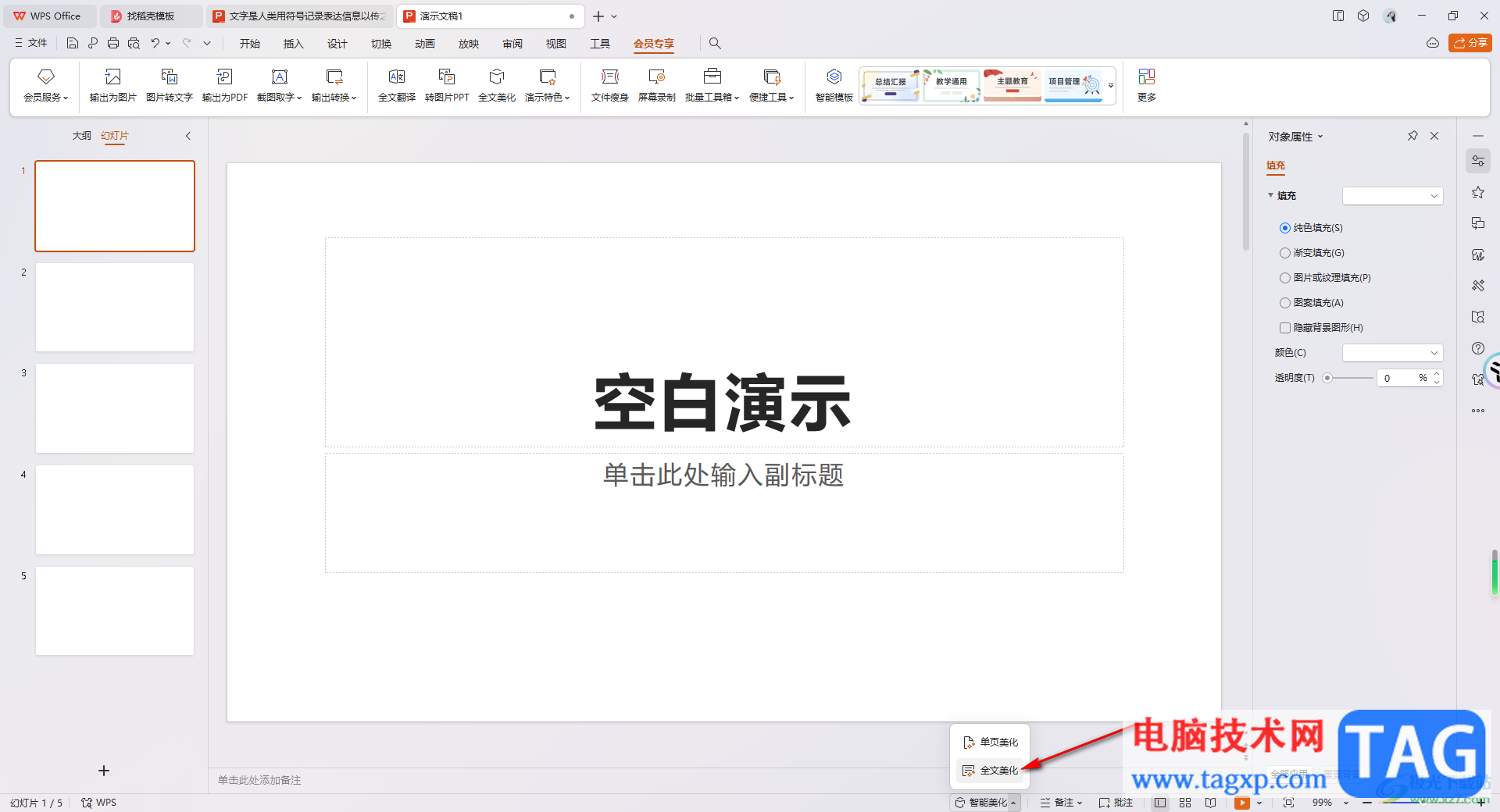This screenshot has height=812, width=1500.
Task: Click the print icon in quick toolbar
Action: [x=113, y=44]
